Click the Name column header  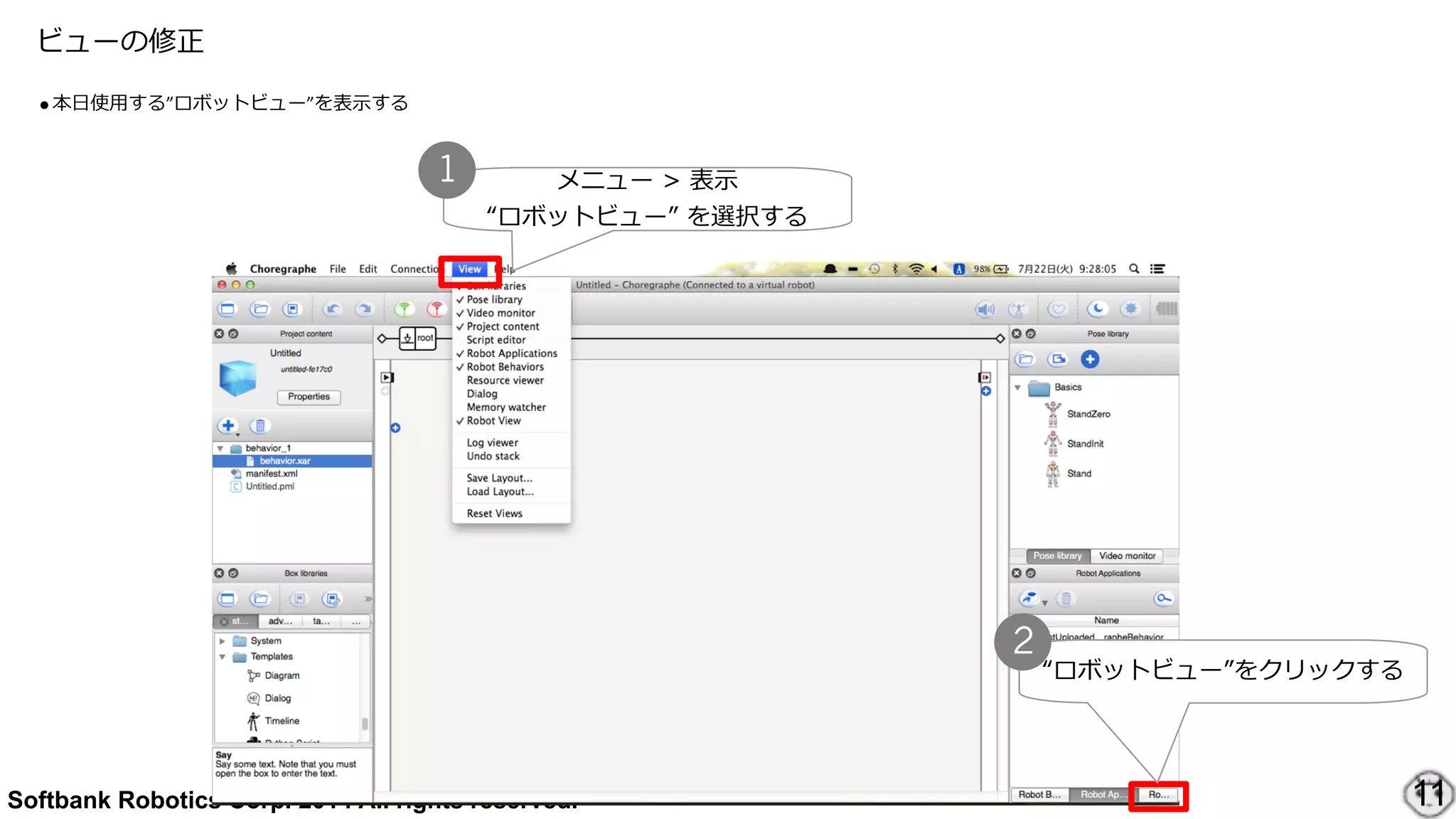coord(1106,621)
